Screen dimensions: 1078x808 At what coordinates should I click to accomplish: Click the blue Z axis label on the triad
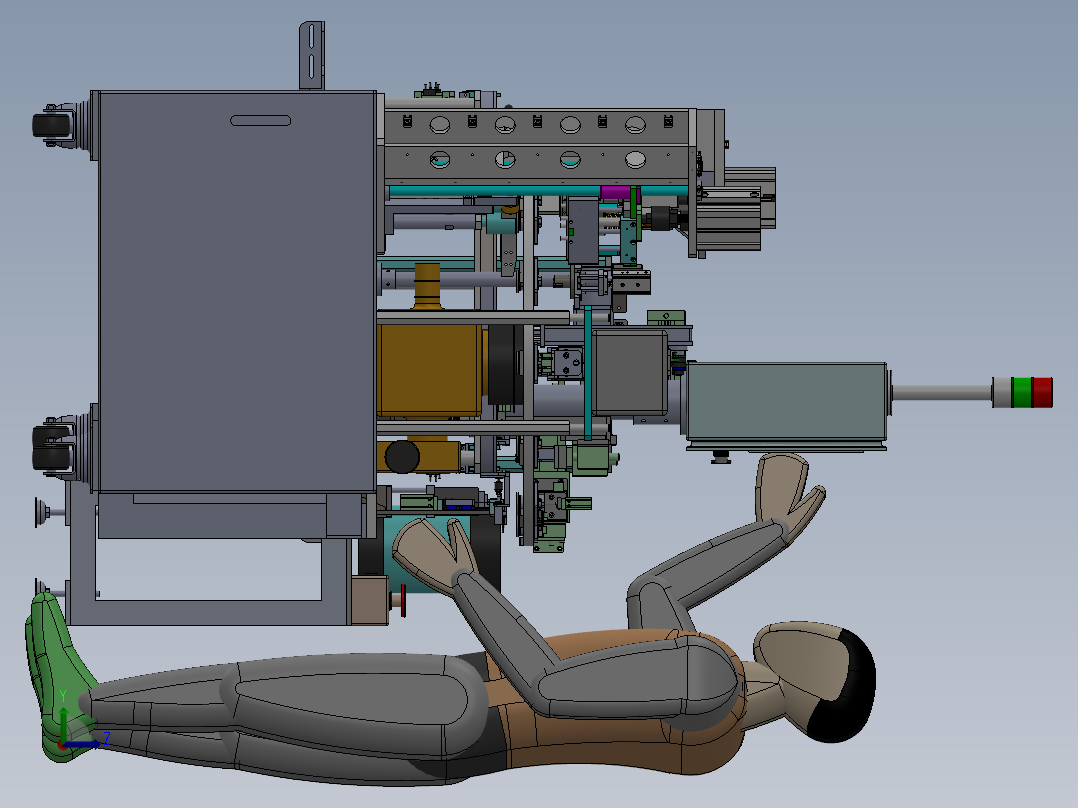pos(107,739)
